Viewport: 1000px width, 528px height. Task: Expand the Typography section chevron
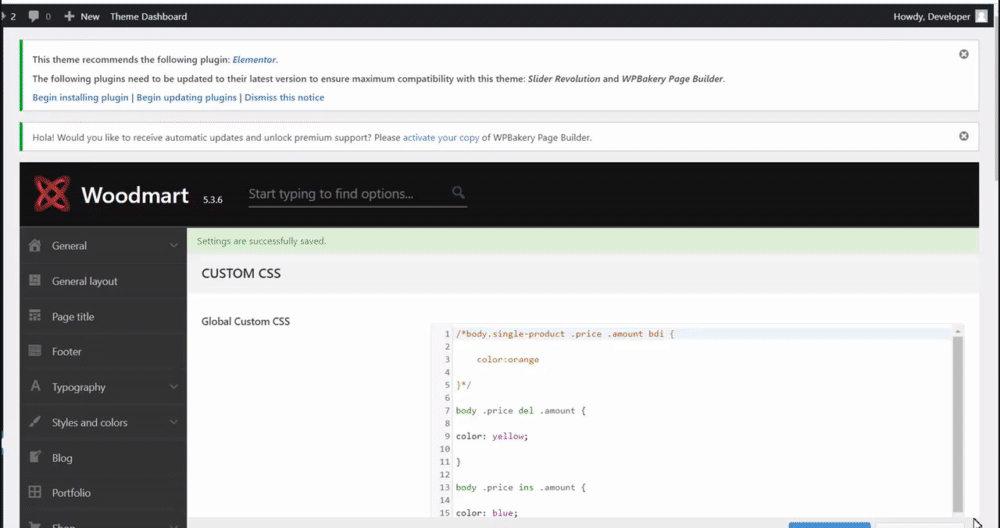(x=173, y=387)
